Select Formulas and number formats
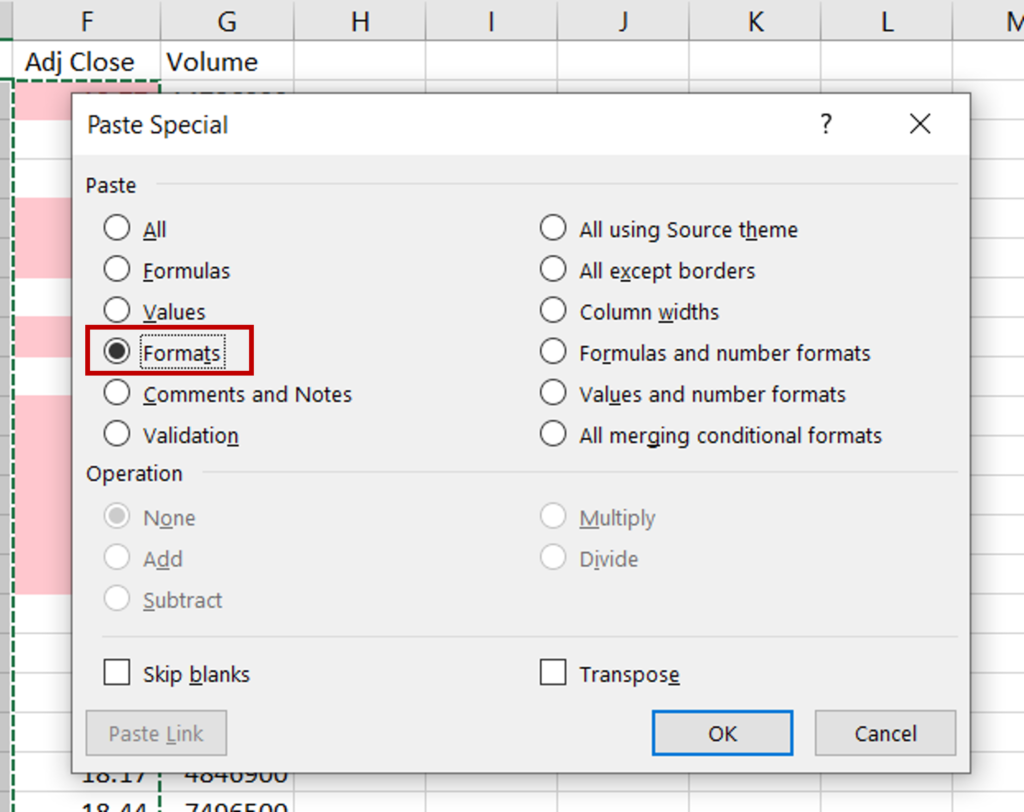Screen dimensions: 1024x812 click(x=553, y=351)
